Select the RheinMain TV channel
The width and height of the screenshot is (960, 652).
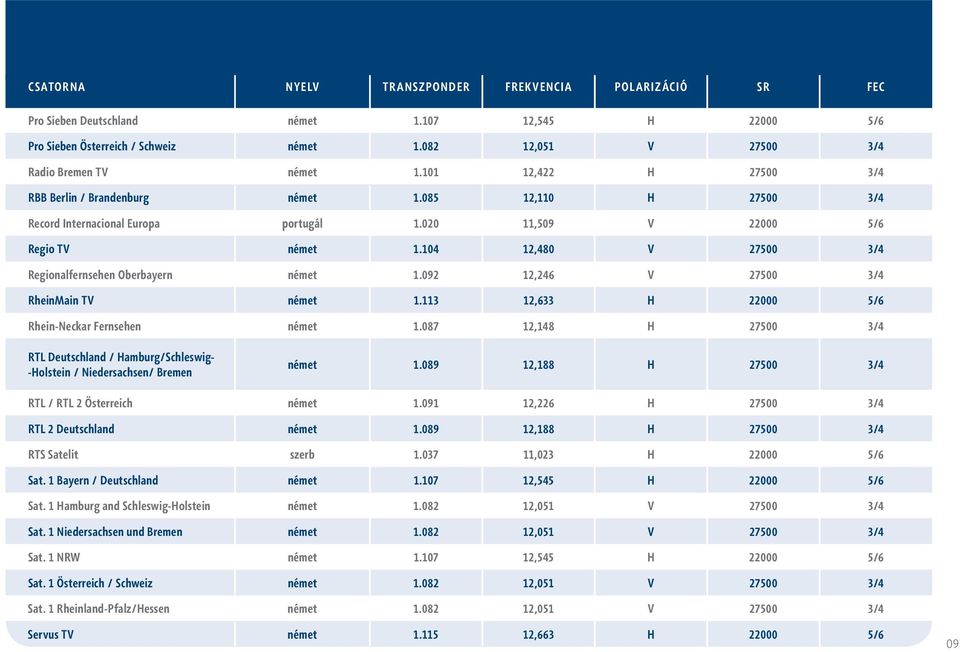pos(61,301)
